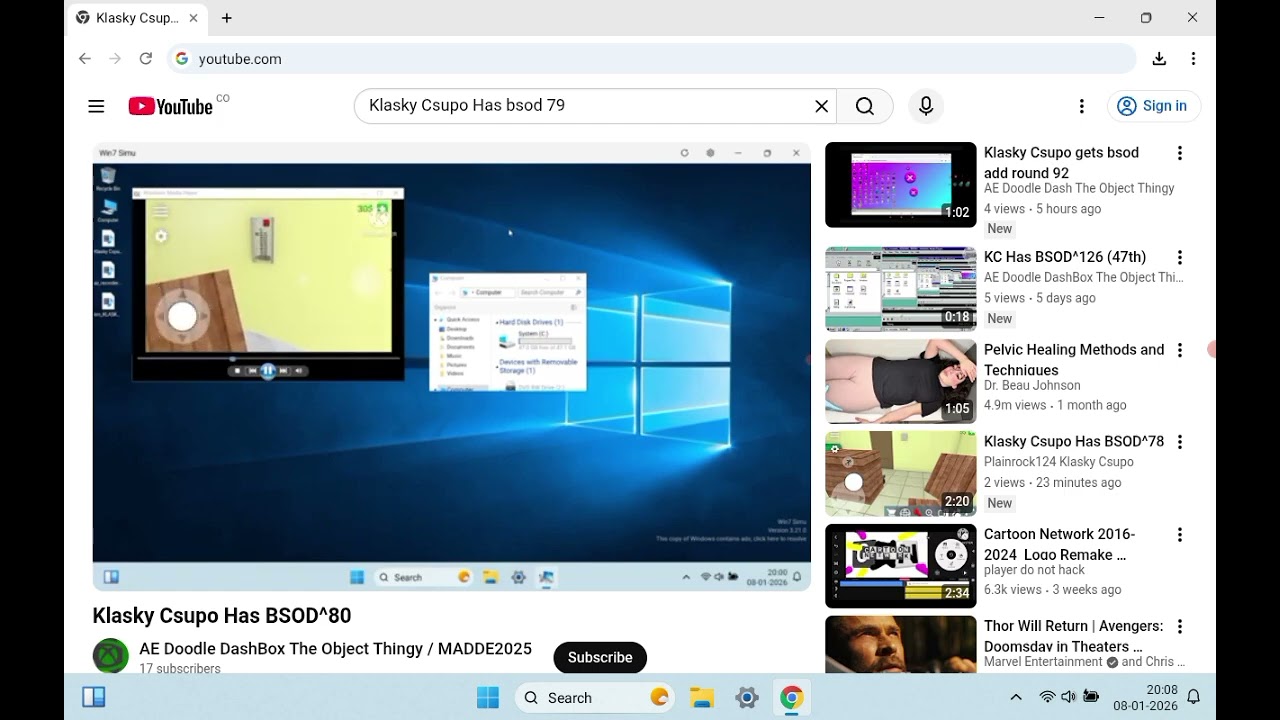Open File Explorer from the taskbar
1280x720 pixels.
[x=702, y=697]
